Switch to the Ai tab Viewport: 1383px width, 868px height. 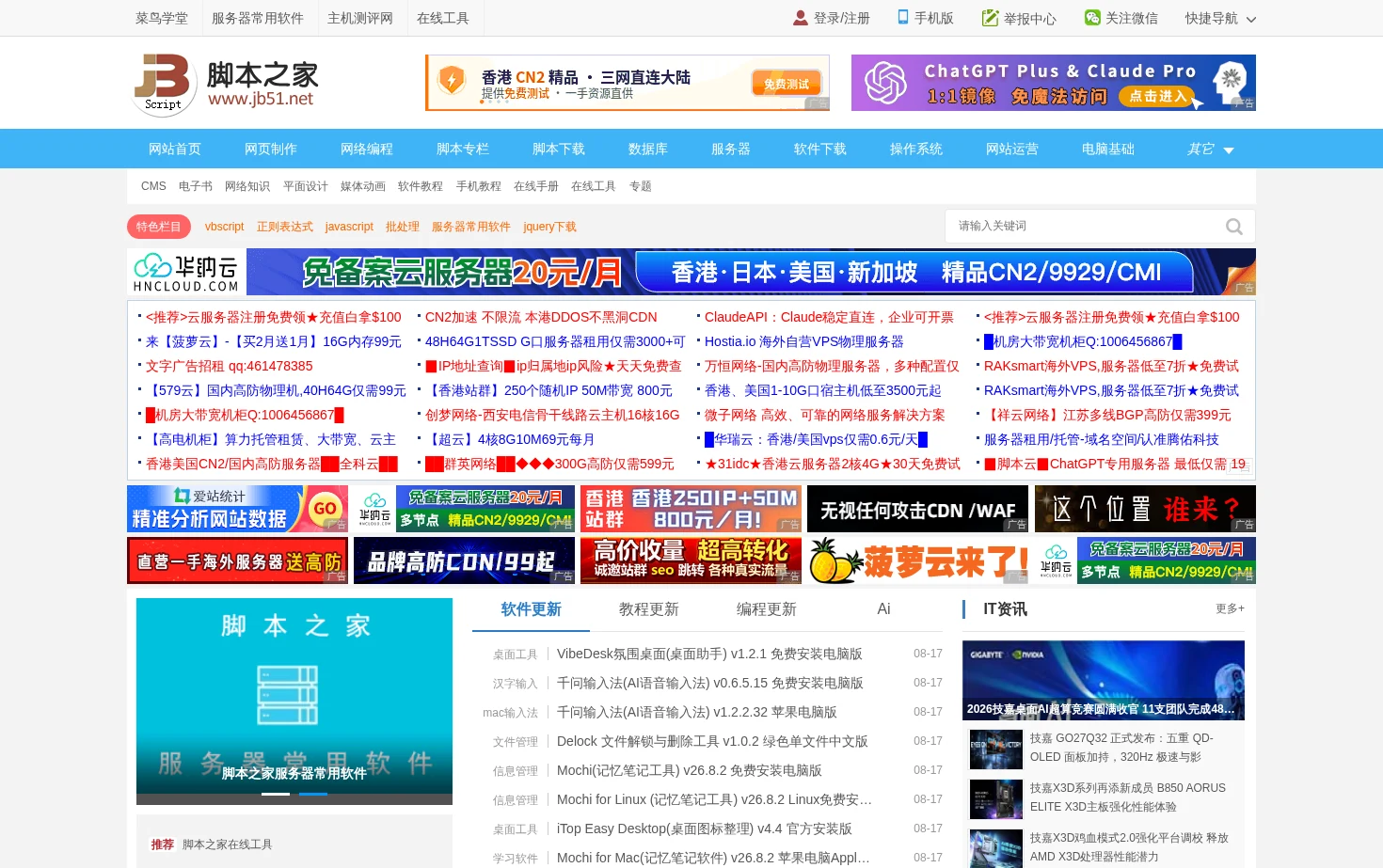pyautogui.click(x=883, y=609)
